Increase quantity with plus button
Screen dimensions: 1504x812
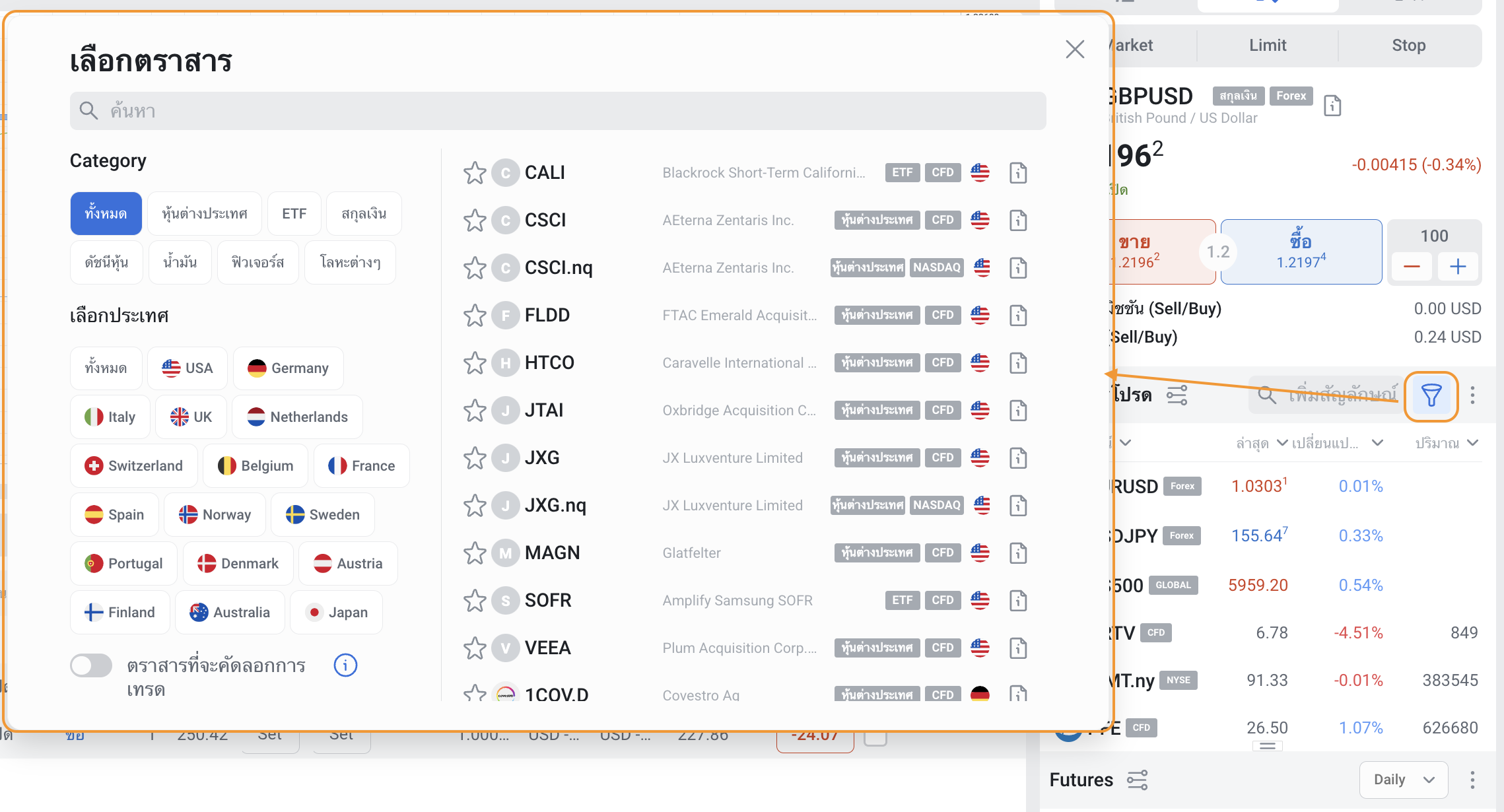[x=1458, y=267]
